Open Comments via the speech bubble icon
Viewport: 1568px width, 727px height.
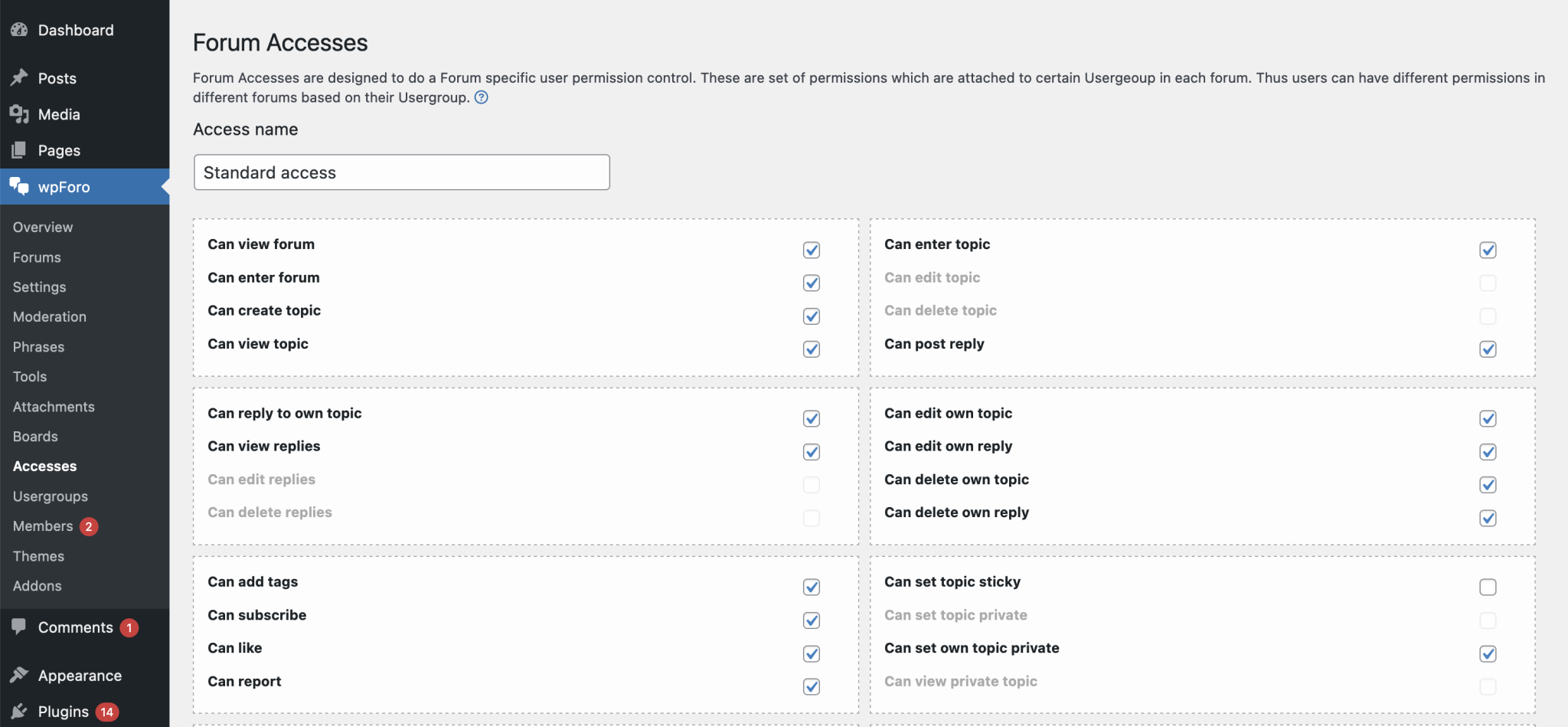coord(19,627)
